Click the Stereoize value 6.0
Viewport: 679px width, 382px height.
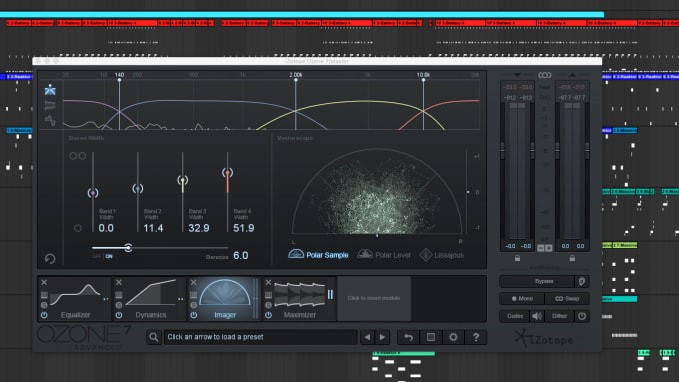tap(241, 256)
